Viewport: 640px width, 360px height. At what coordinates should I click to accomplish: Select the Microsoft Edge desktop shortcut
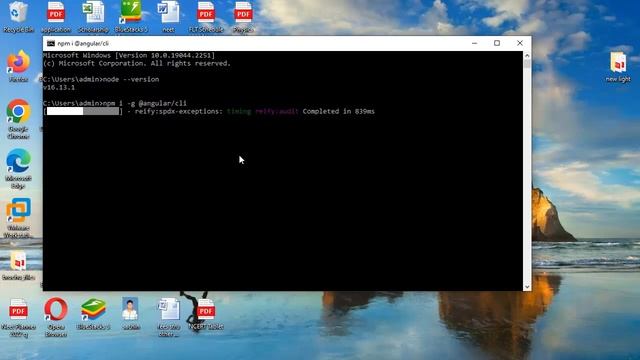tap(18, 168)
